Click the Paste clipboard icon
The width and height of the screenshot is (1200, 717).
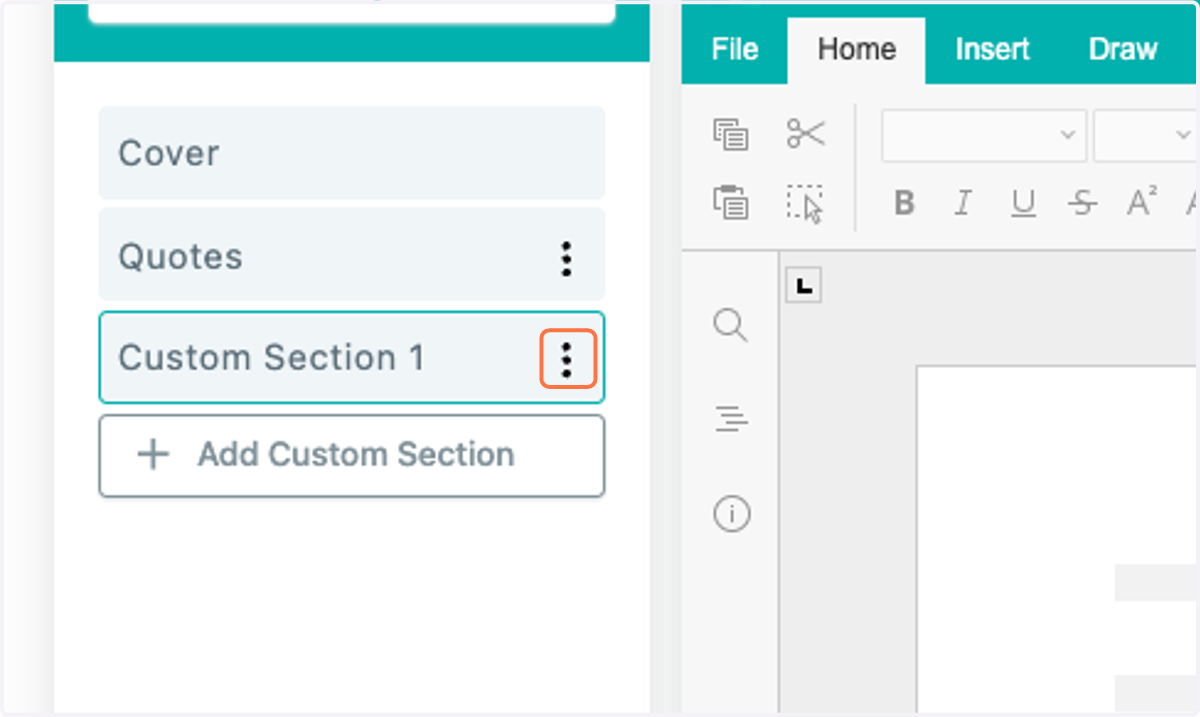[x=731, y=202]
